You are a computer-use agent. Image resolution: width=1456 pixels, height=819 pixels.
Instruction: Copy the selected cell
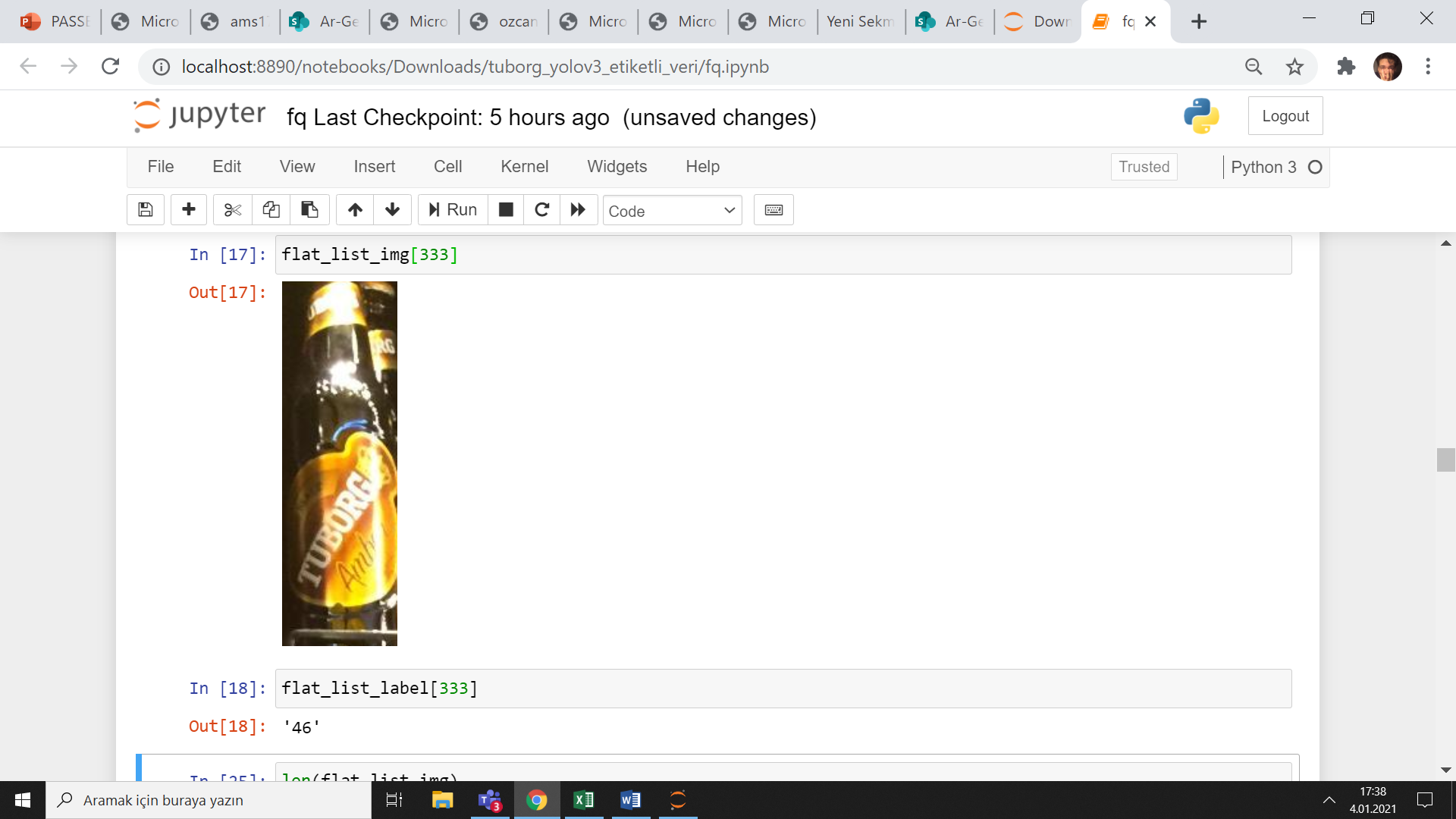271,210
